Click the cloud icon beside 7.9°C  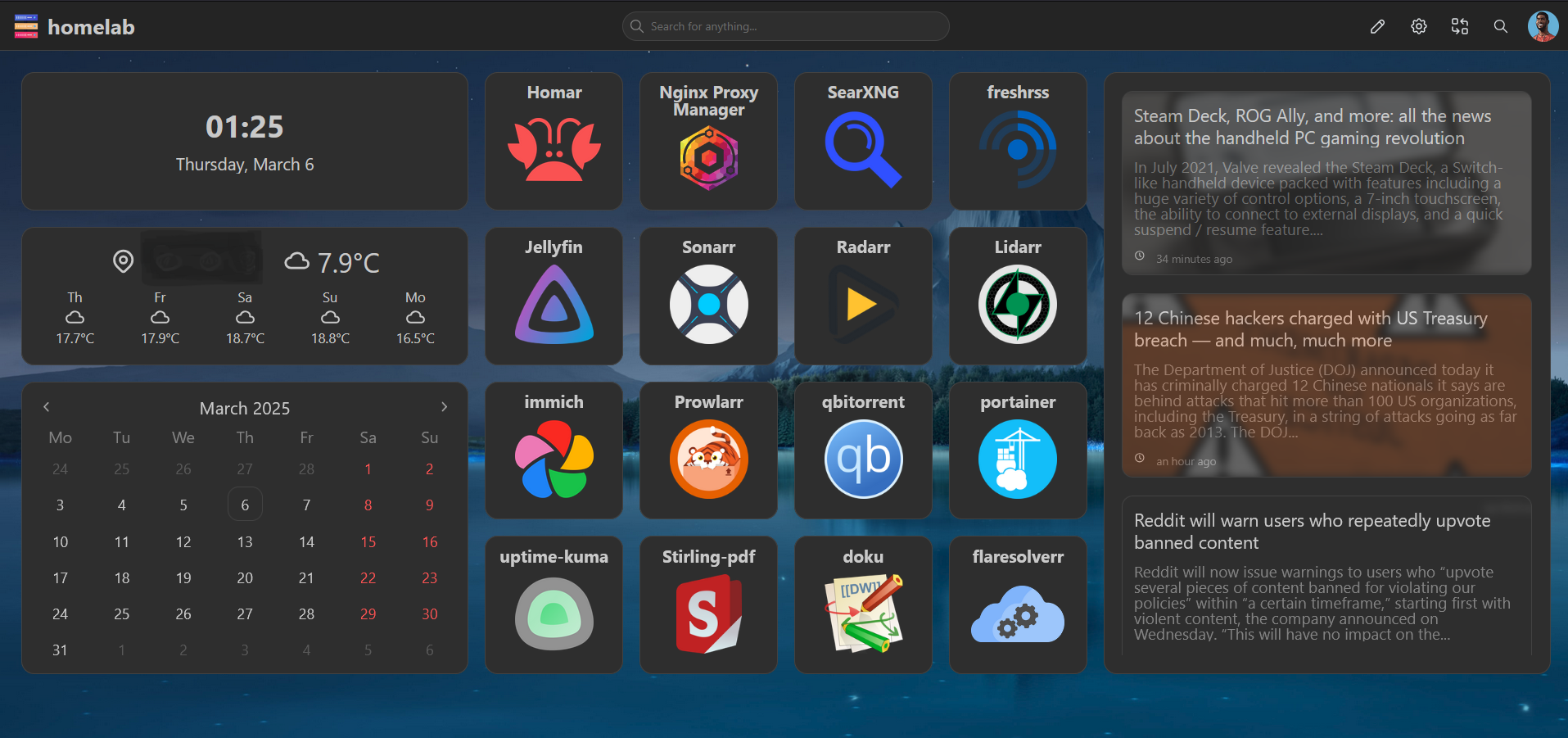coord(296,261)
